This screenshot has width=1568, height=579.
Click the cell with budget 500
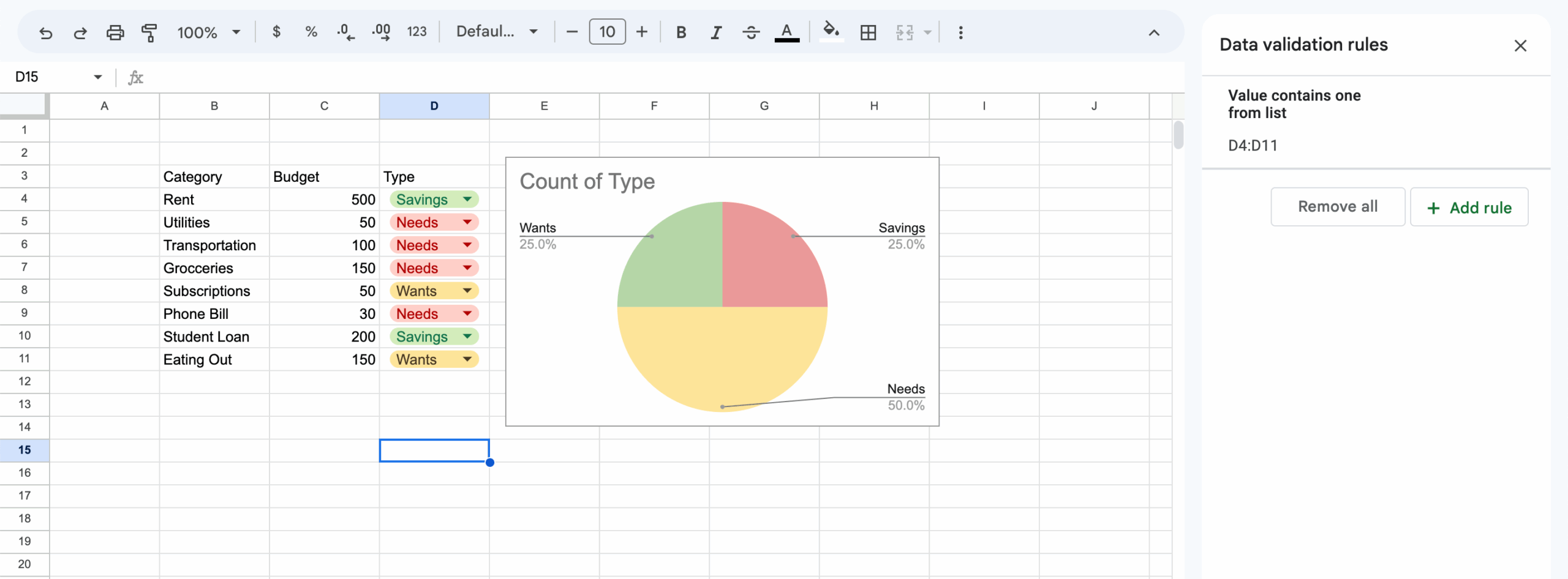324,200
